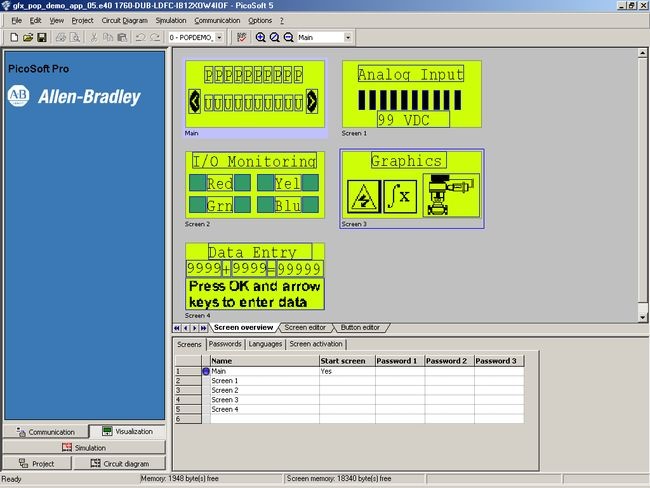This screenshot has height=488, width=650.
Task: Switch to the Screen editor tab
Action: pos(306,327)
